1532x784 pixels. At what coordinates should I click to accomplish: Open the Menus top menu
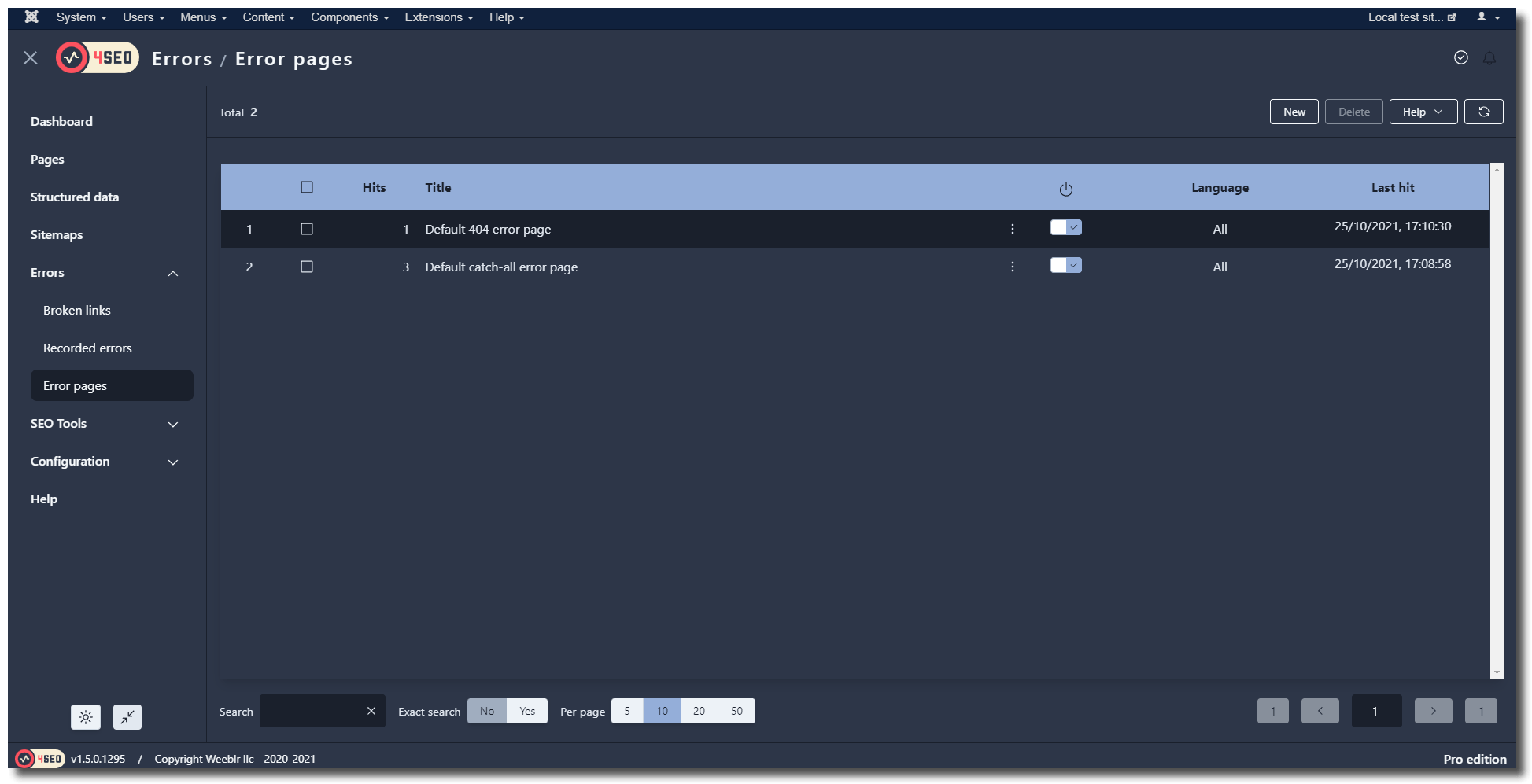coord(203,17)
